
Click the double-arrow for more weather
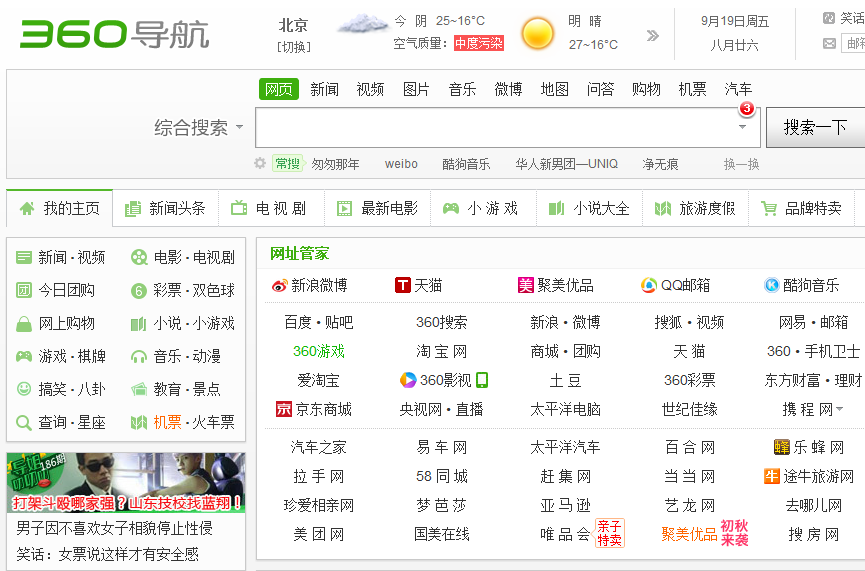coord(653,36)
